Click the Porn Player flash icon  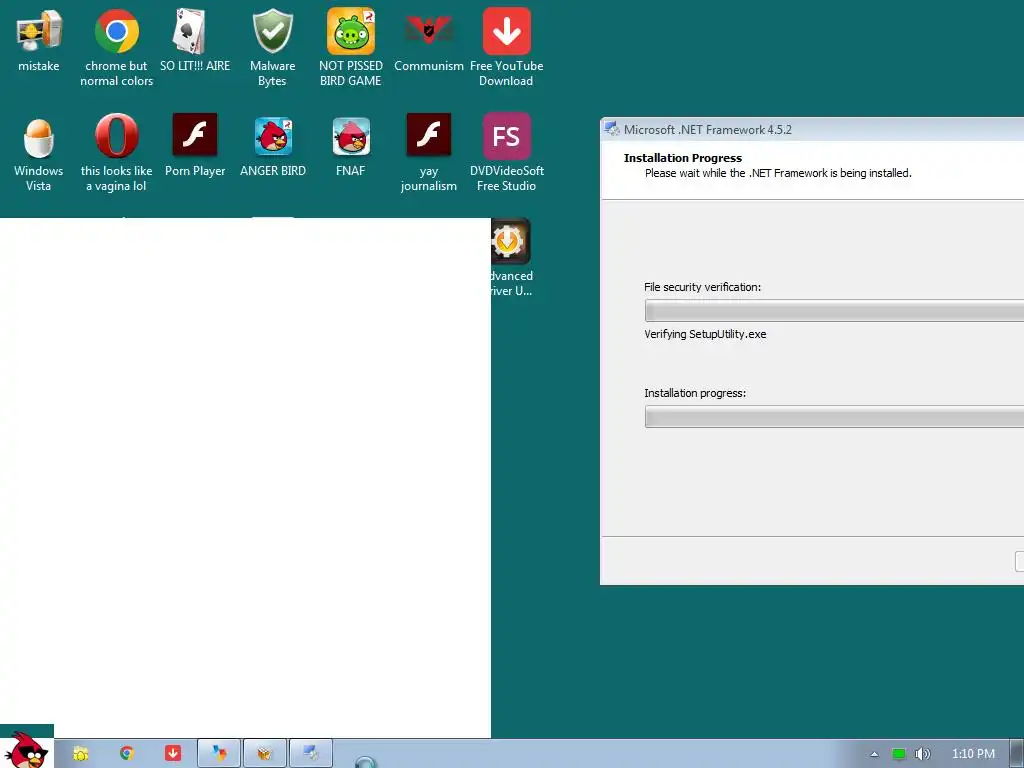[x=195, y=145]
